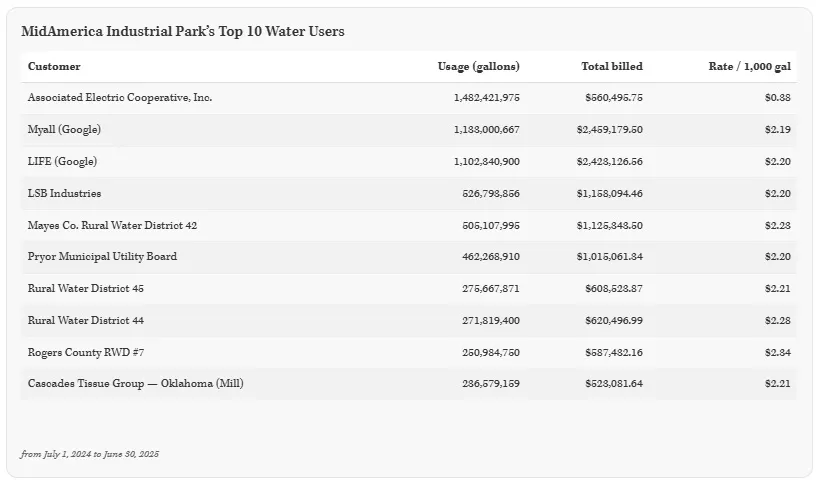
Task: Click the date range footnote text
Action: [90, 454]
